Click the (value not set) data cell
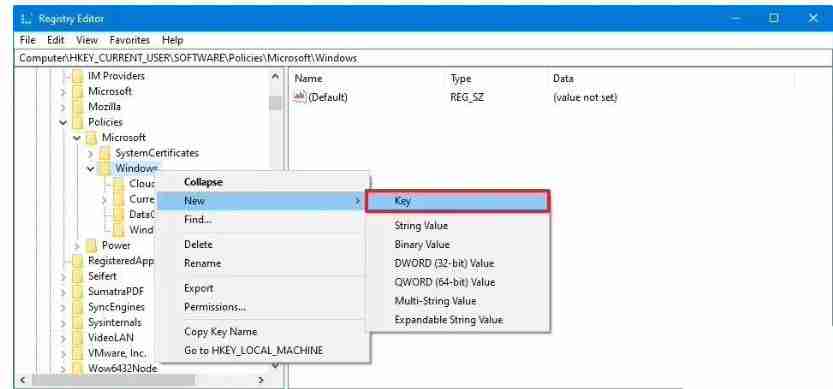Viewport: 833px width, 389px height. pos(585,98)
